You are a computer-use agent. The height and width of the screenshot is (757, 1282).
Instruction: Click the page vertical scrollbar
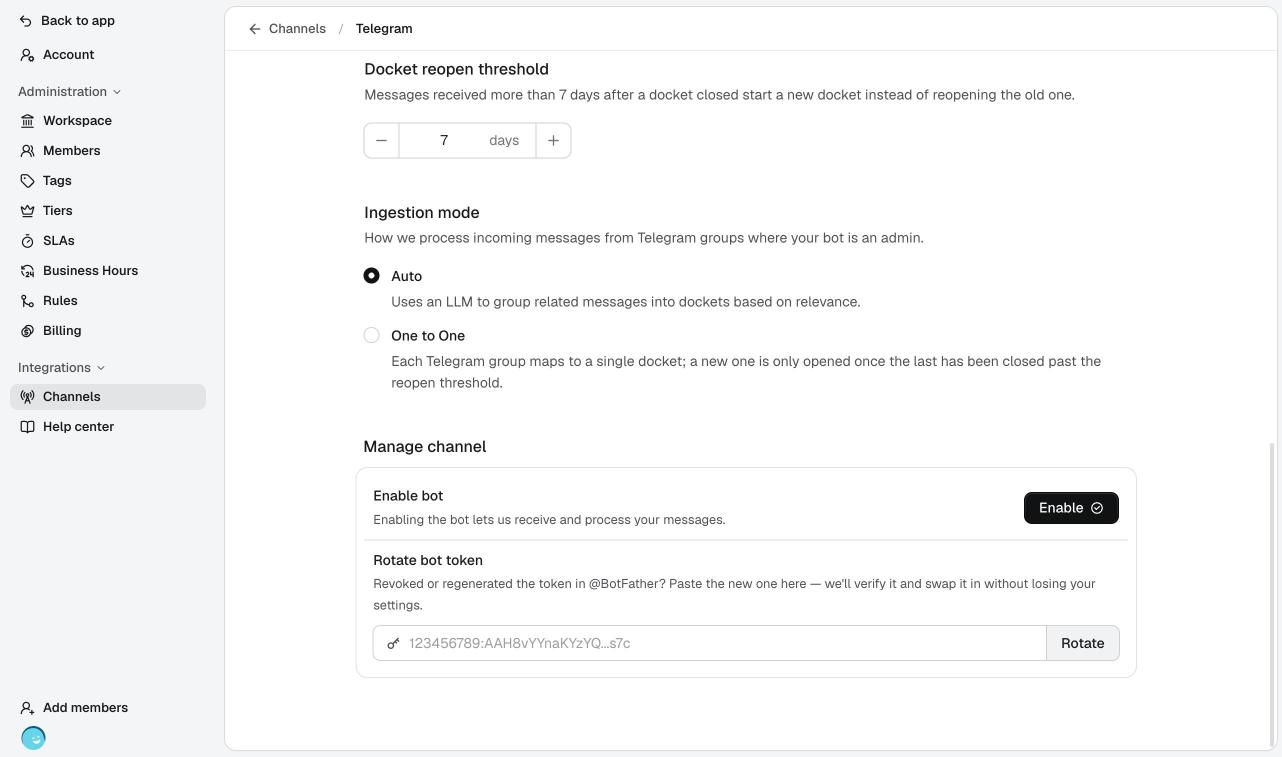click(1273, 594)
